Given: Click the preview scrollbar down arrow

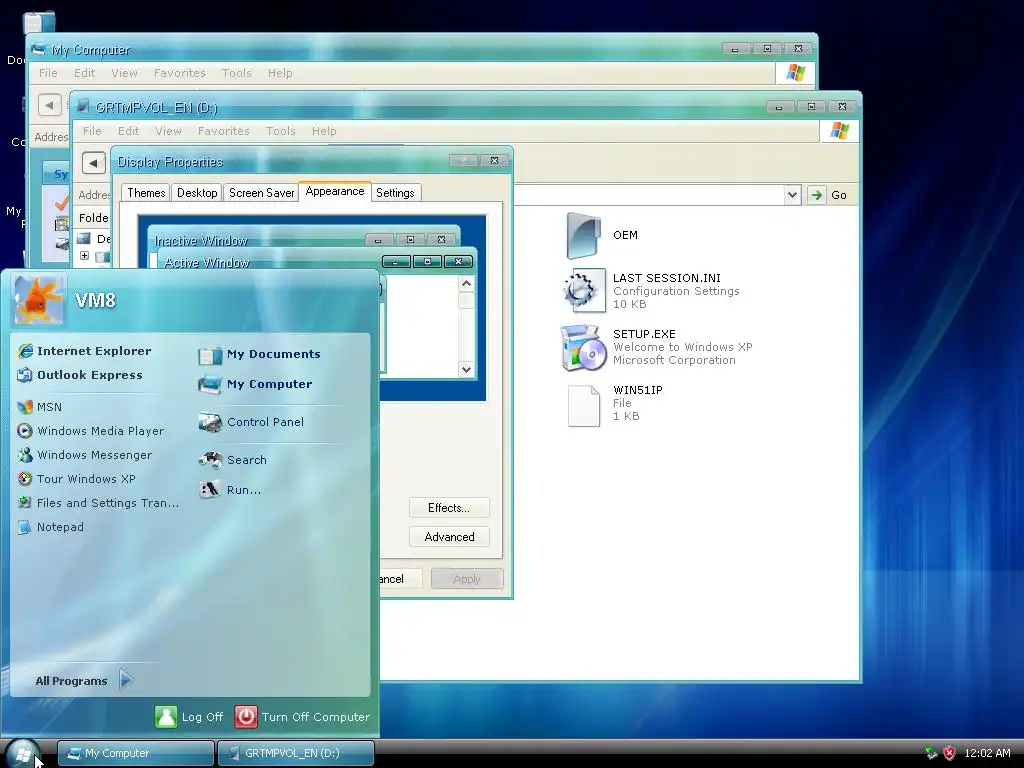Looking at the screenshot, I should [466, 369].
